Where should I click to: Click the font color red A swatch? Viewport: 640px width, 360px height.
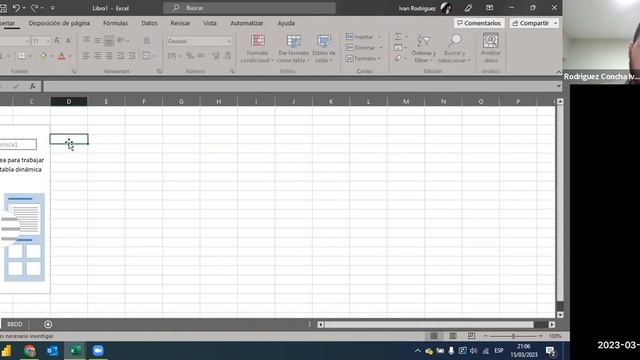62,56
